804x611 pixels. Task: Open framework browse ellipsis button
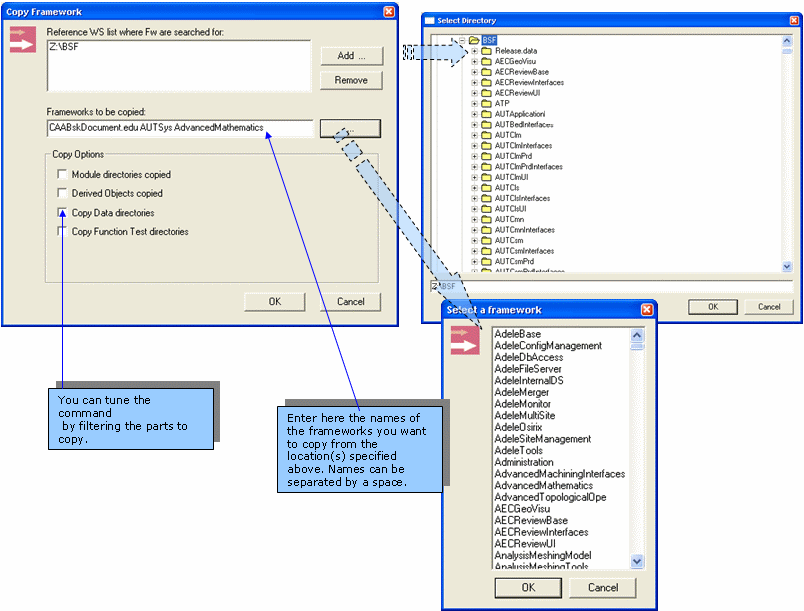pos(350,128)
